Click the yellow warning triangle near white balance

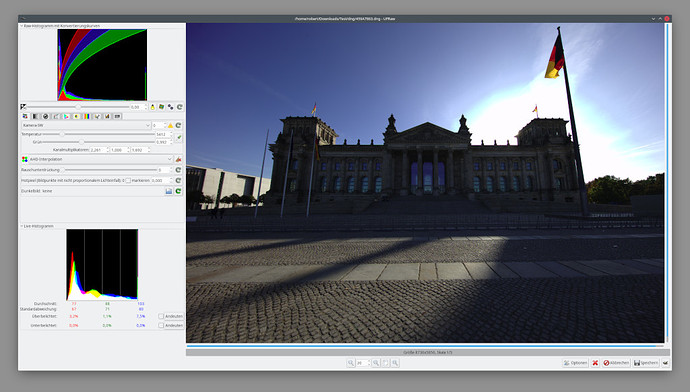(x=171, y=125)
